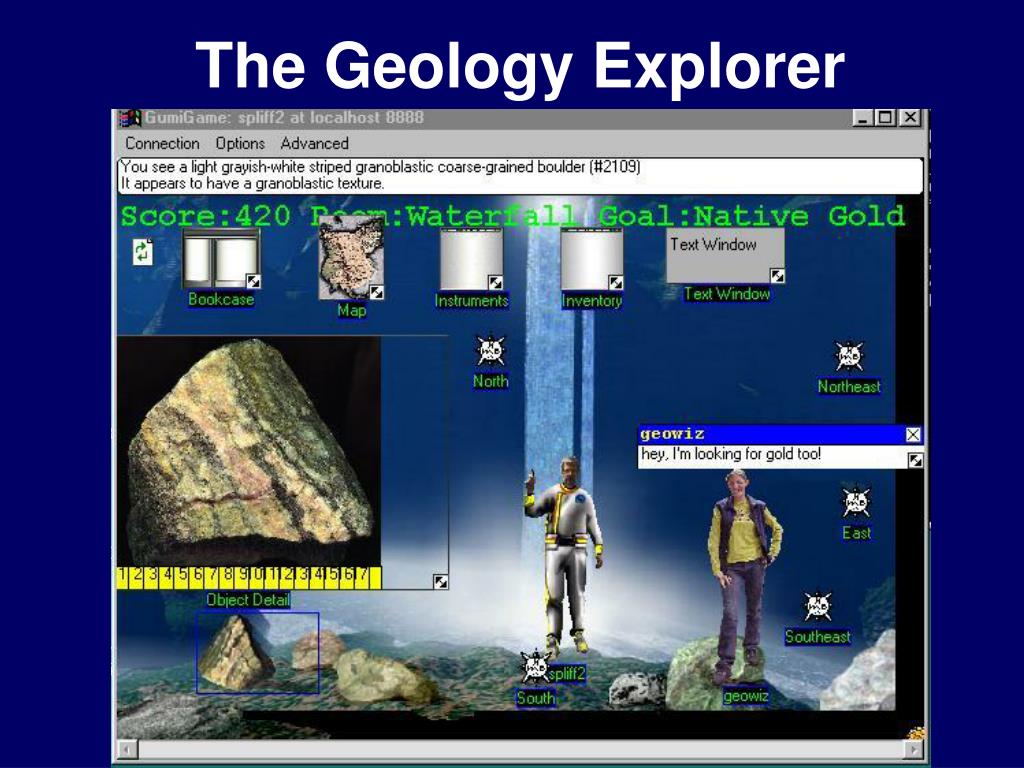Open the Connection menu

click(x=163, y=143)
